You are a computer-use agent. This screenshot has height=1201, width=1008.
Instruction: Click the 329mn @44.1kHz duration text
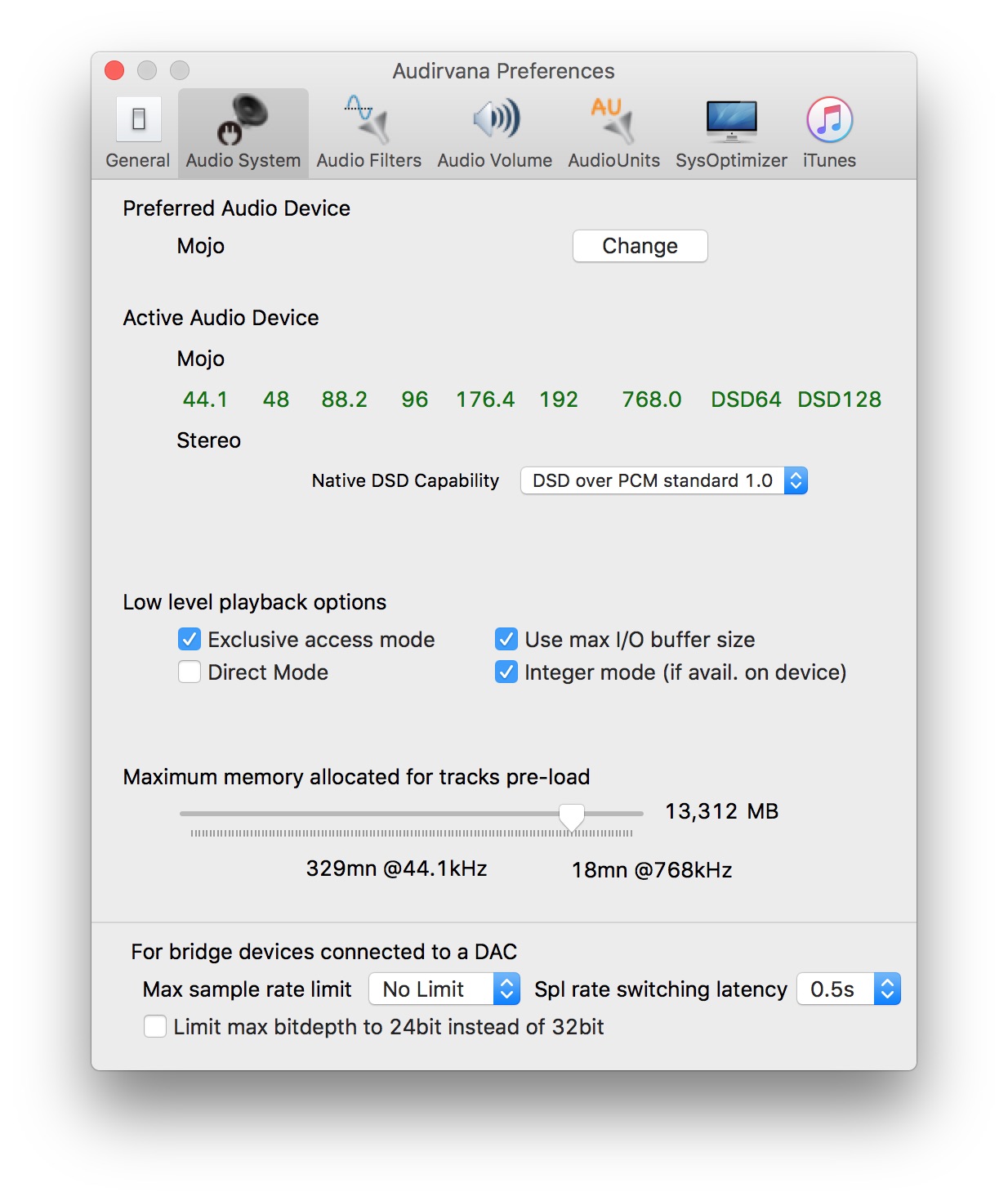396,868
